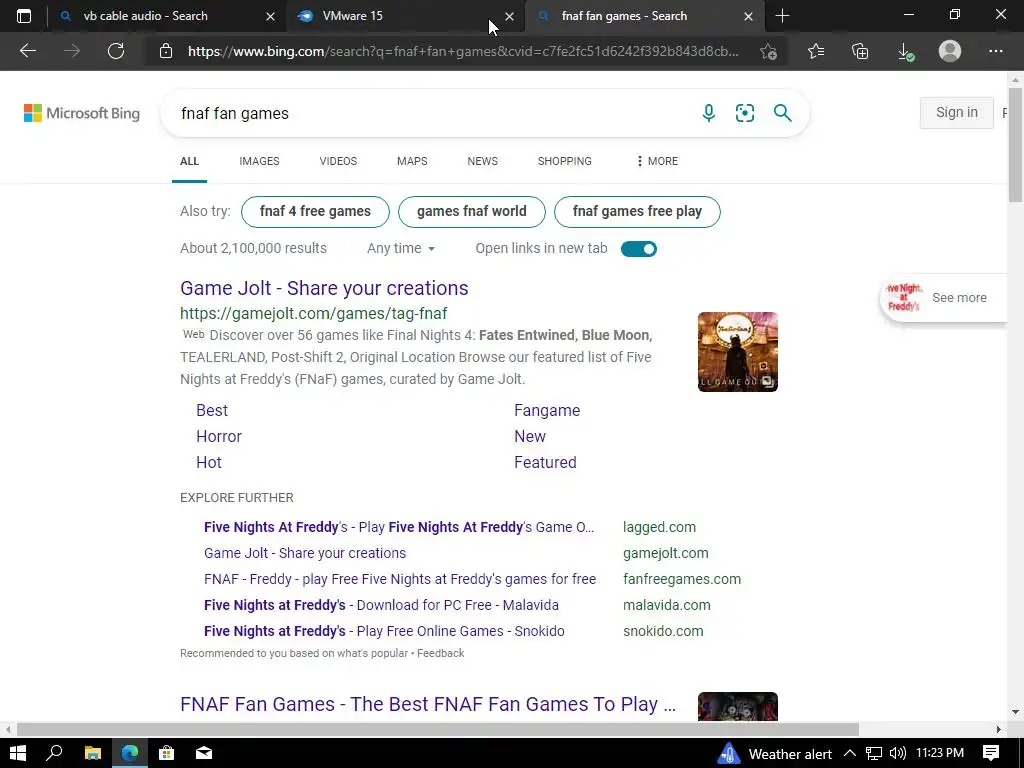Open taskbar Search
Image resolution: width=1024 pixels, height=768 pixels.
pos(54,753)
